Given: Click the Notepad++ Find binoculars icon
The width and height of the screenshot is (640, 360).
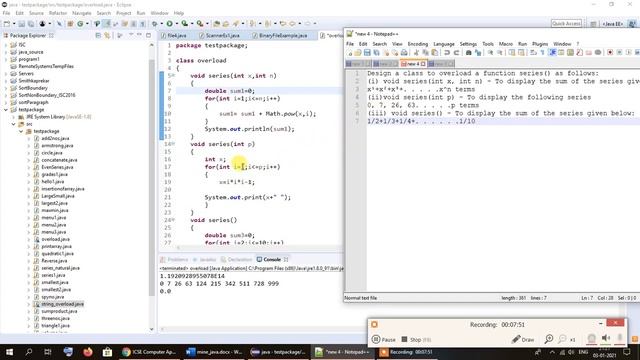Looking at the screenshot, I should (469, 53).
